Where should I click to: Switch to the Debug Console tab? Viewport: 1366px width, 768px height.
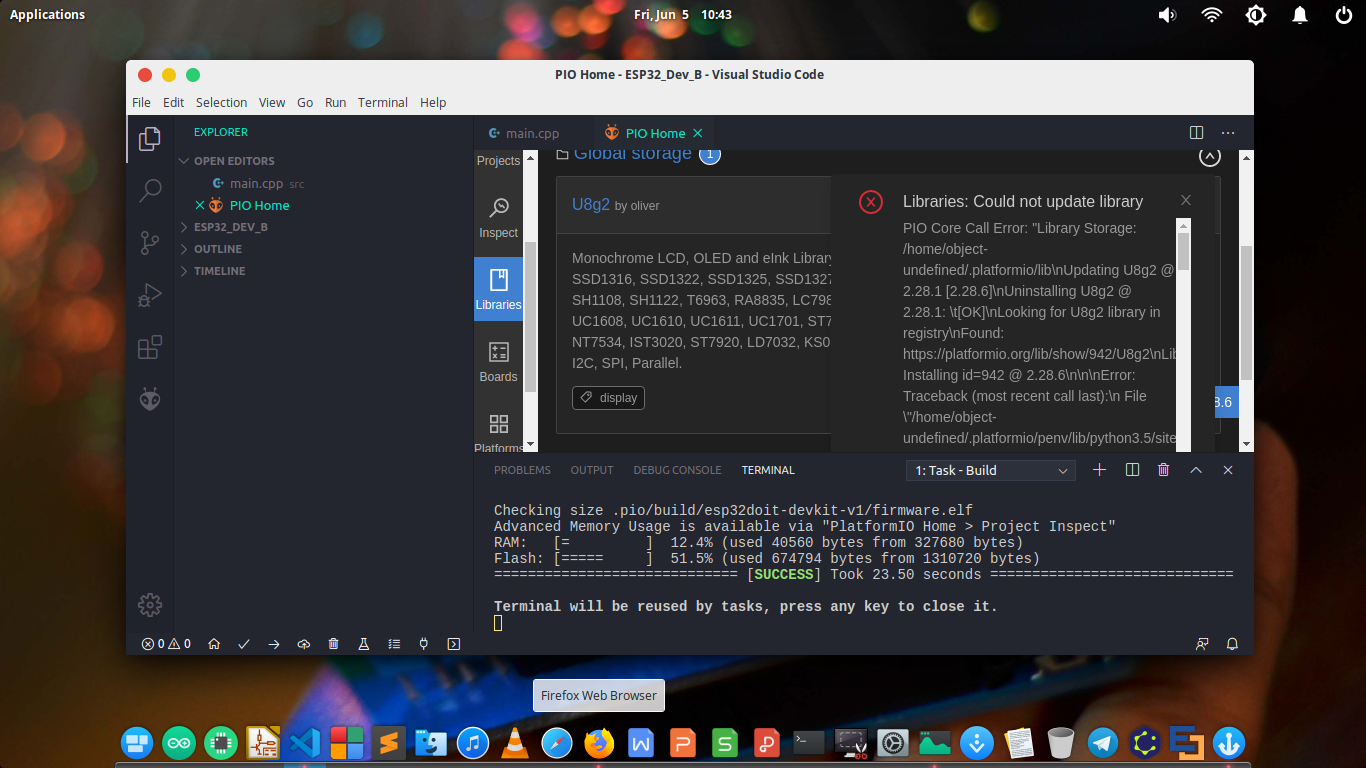tap(677, 470)
